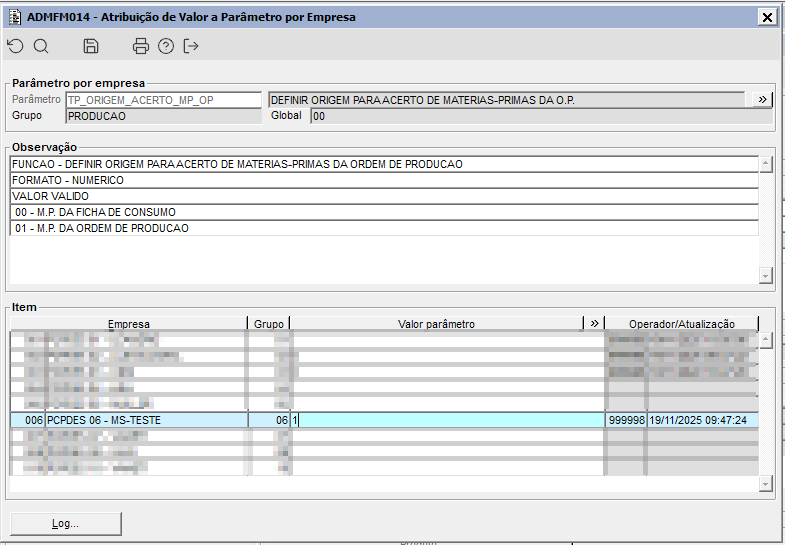Click observation line FUNCAO - DEFINIR ORIGEM
This screenshot has width=785, height=545.
coord(384,164)
